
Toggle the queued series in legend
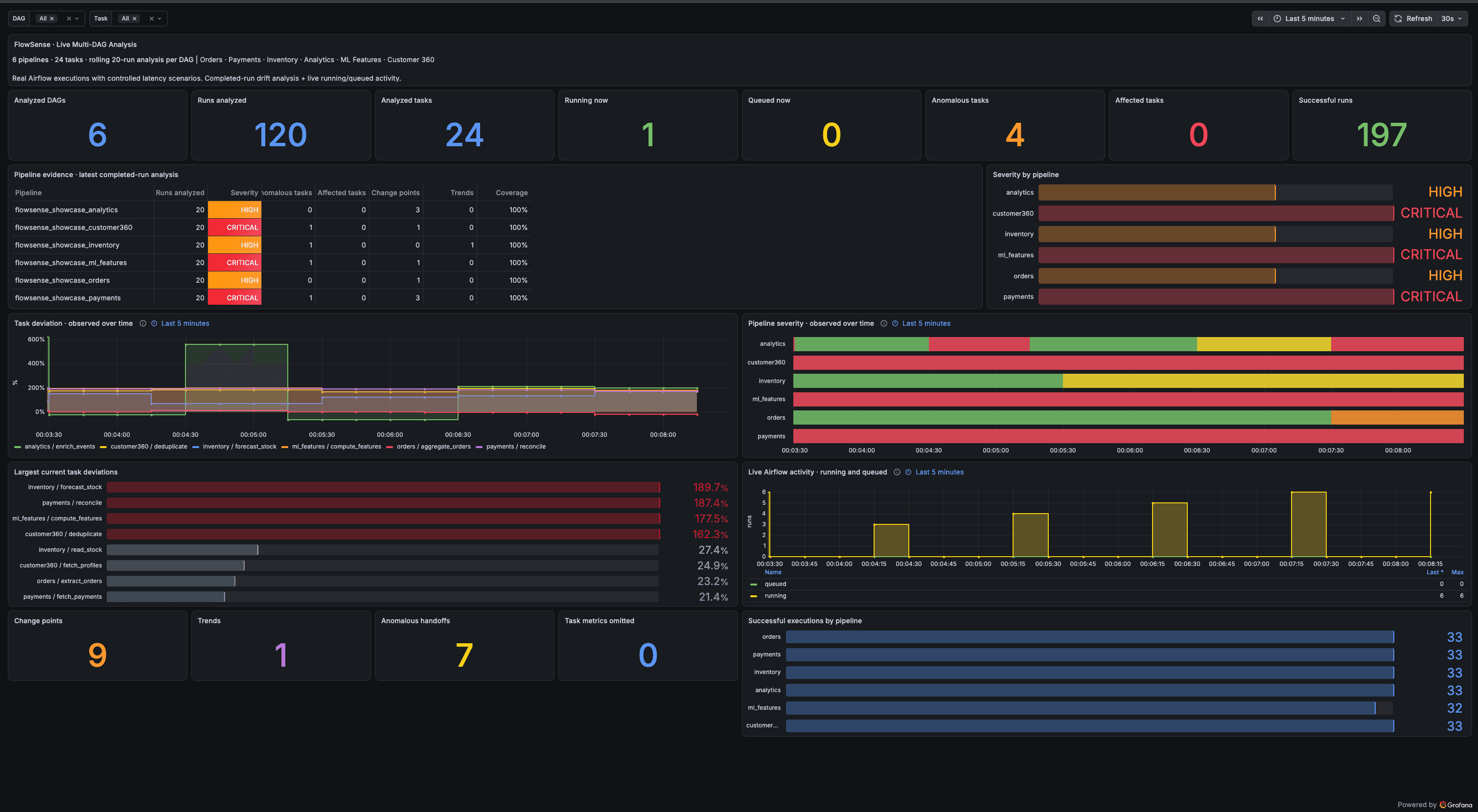click(x=775, y=584)
